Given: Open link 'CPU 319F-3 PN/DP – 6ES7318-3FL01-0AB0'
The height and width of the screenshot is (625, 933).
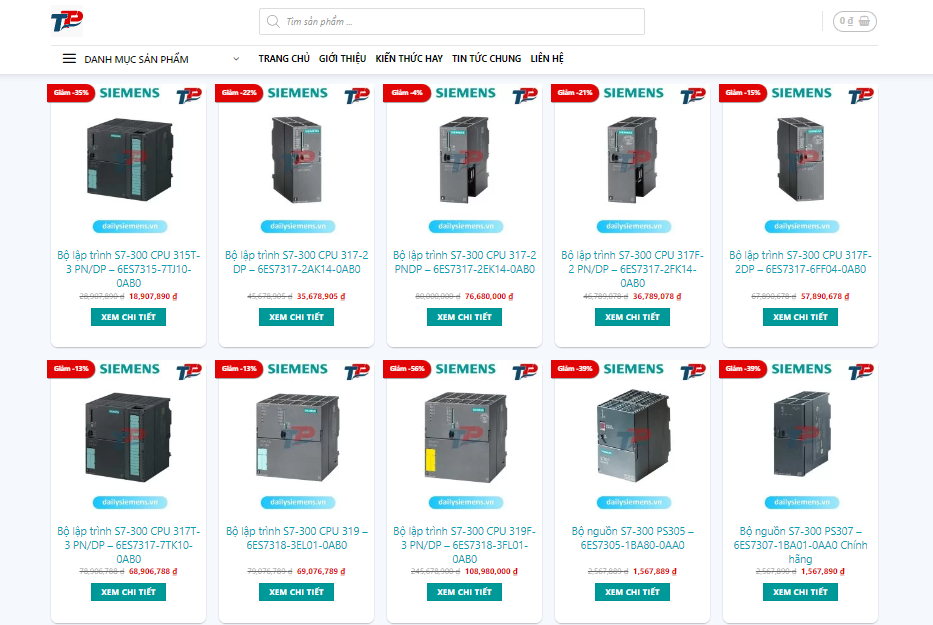Looking at the screenshot, I should click(x=464, y=545).
